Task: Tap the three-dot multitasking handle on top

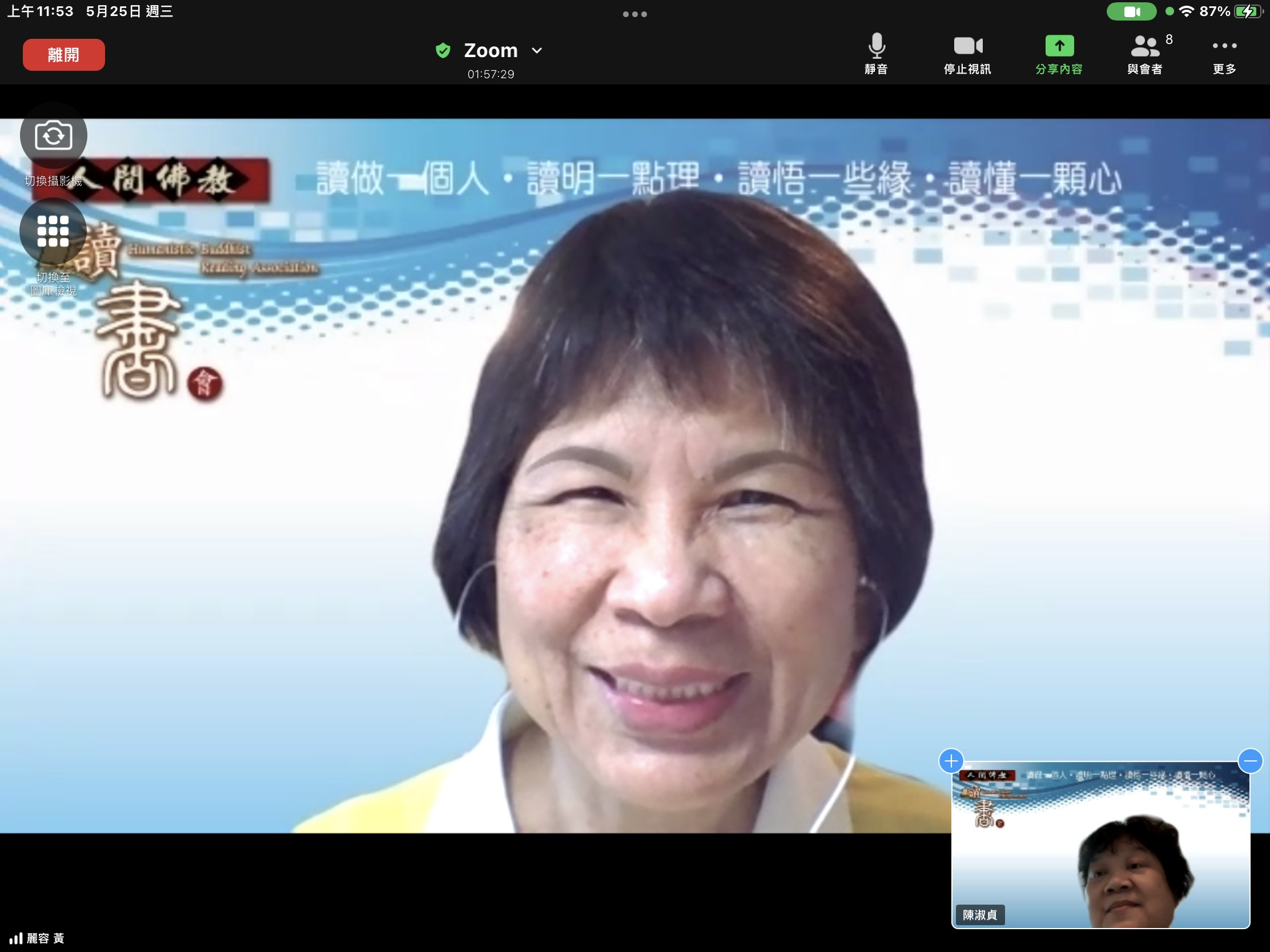Action: 635,14
